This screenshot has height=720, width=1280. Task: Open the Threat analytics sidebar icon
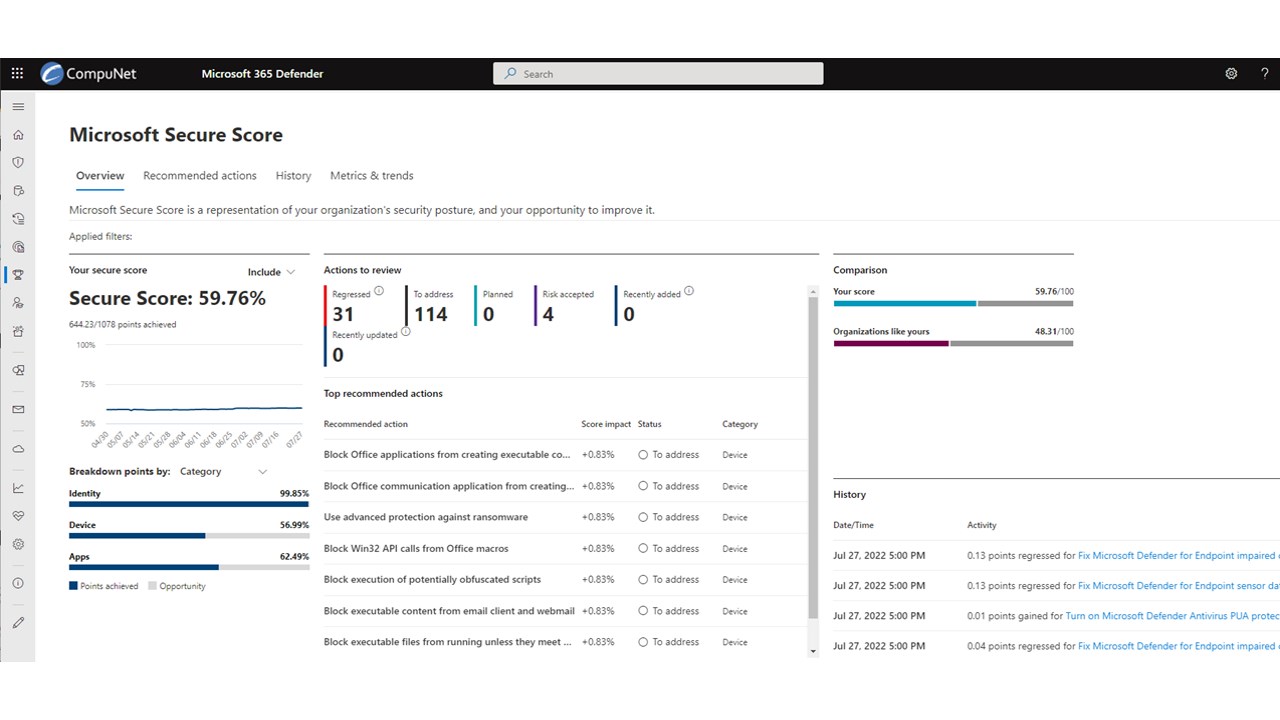point(18,246)
